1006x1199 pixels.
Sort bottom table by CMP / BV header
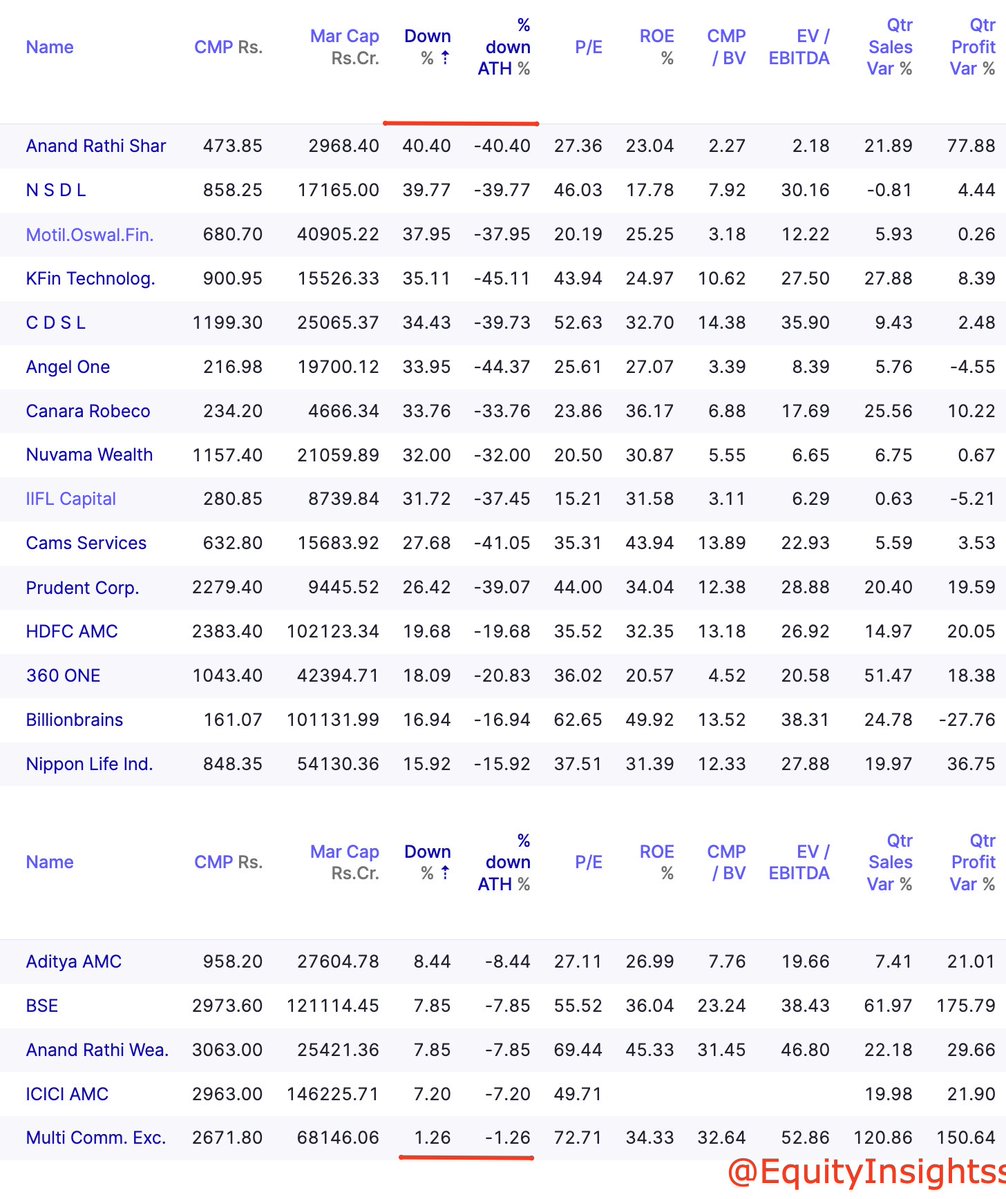point(726,863)
